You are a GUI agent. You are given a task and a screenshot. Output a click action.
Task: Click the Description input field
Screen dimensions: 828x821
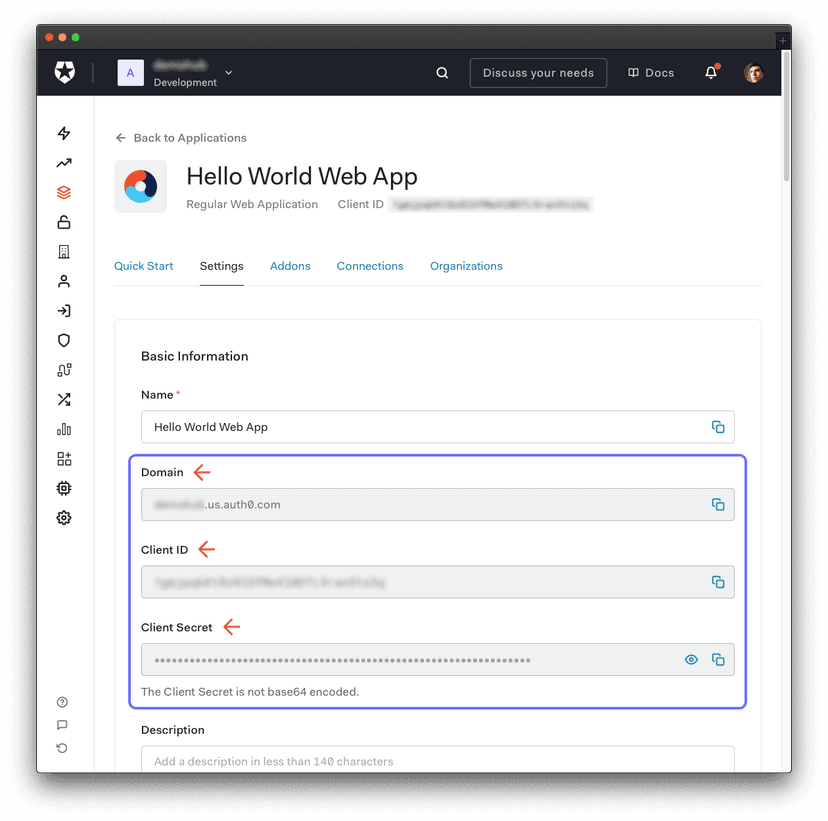click(x=437, y=761)
